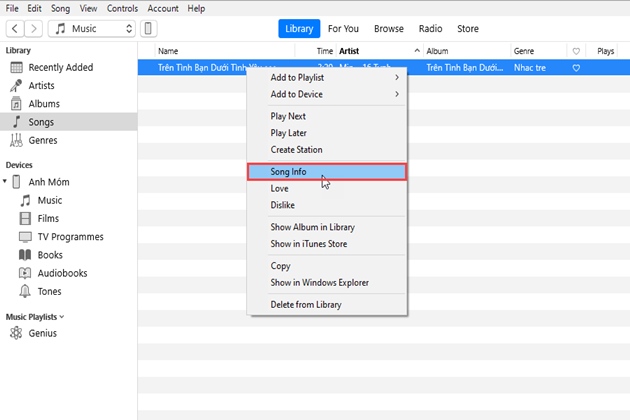Switch to the For You tab
630x420 pixels.
click(x=344, y=29)
